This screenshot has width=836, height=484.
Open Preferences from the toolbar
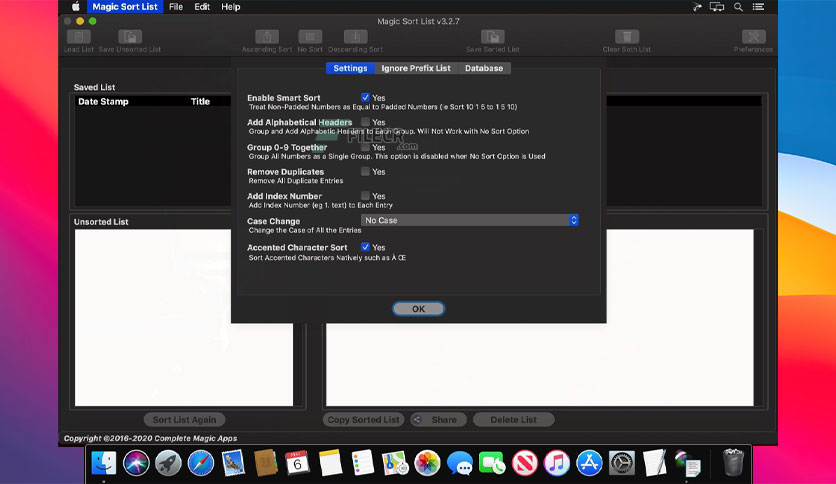tap(753, 37)
